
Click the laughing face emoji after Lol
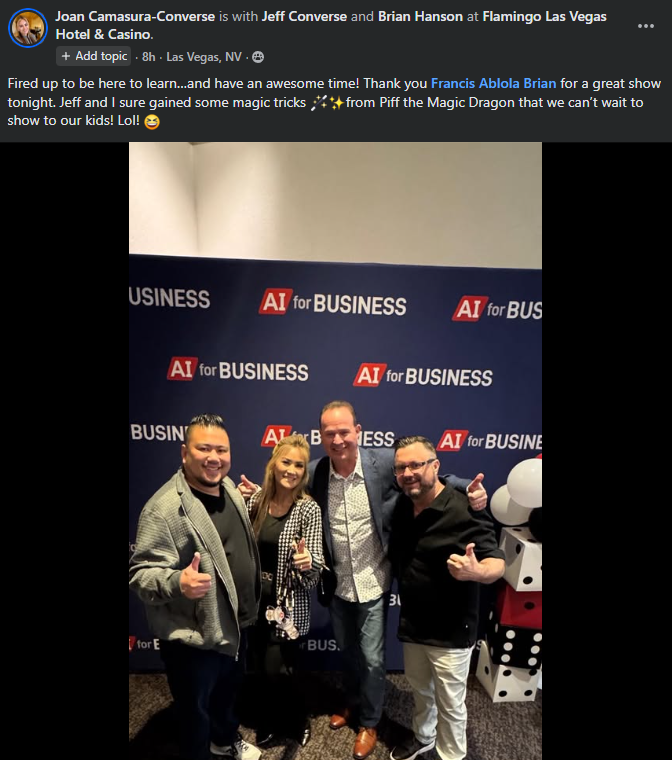(152, 121)
